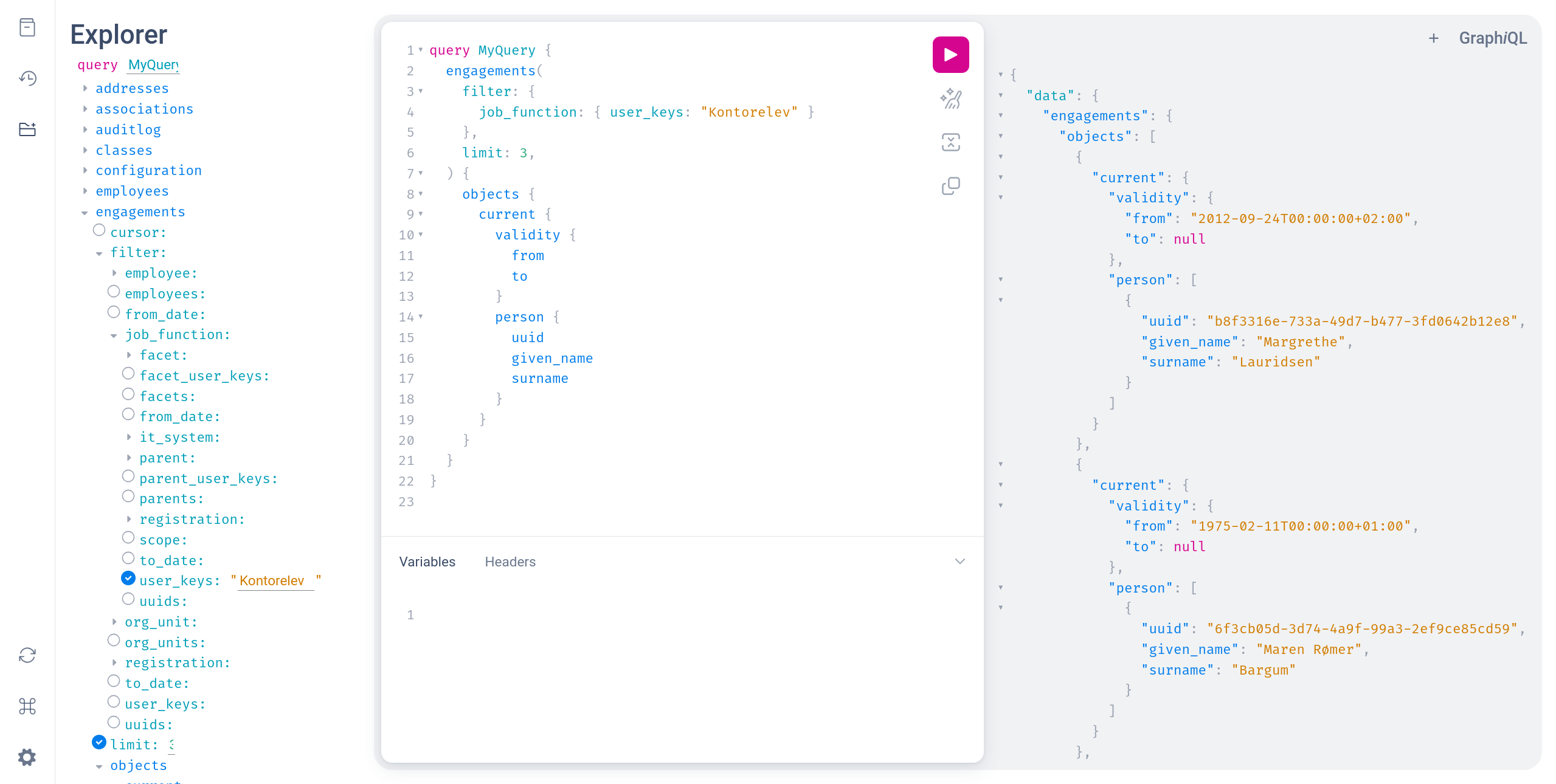Add a new tab with plus icon
The width and height of the screenshot is (1556, 784).
pyautogui.click(x=1433, y=38)
